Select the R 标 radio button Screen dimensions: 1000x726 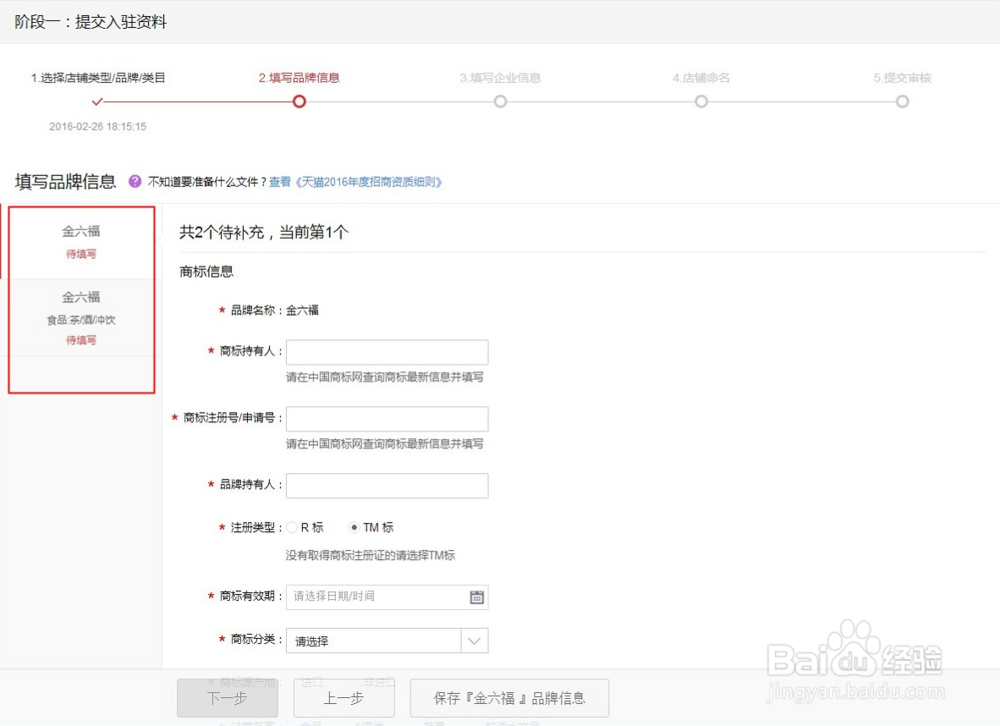click(292, 528)
